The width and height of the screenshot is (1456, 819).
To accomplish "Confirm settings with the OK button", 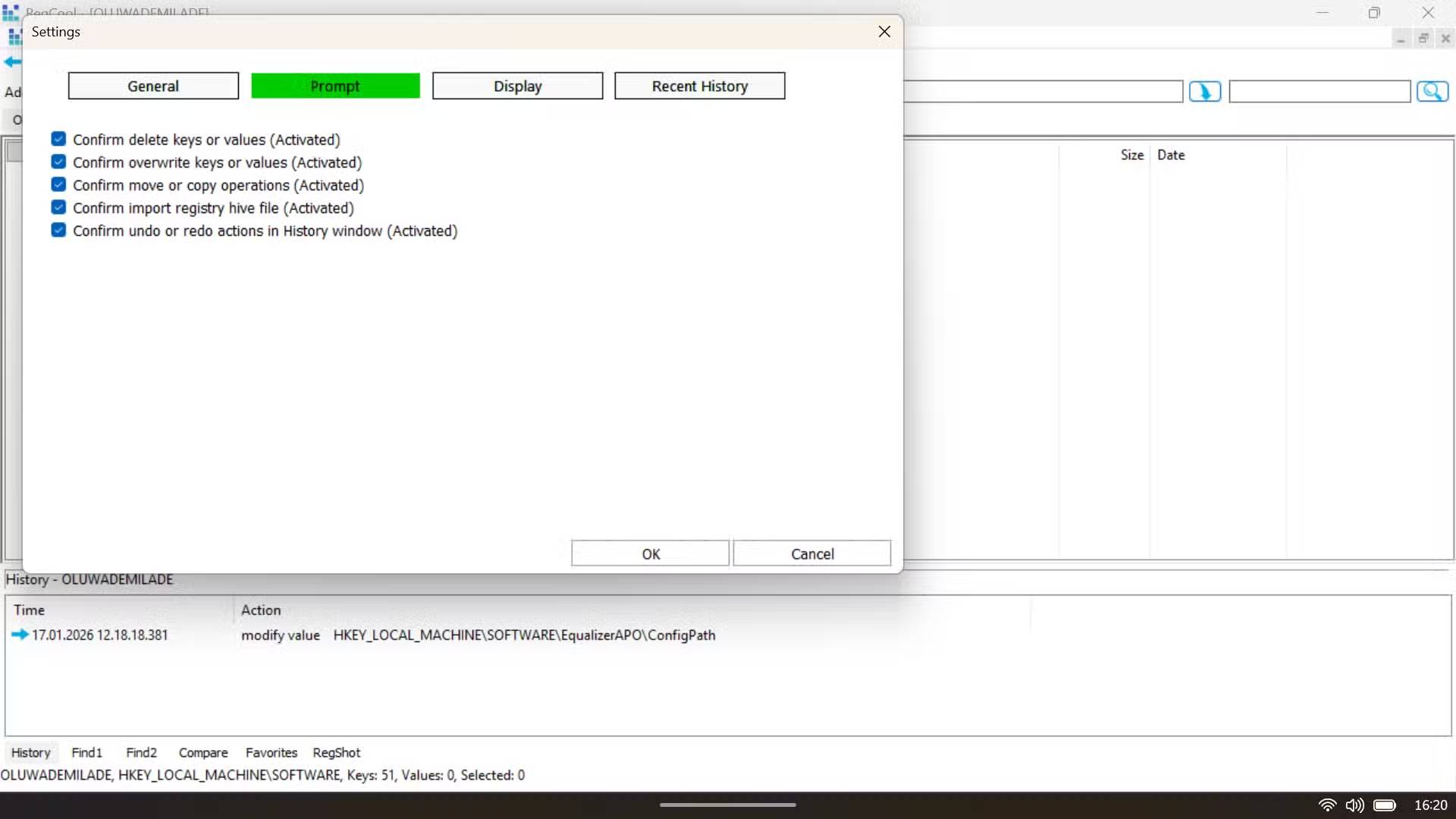I will [x=650, y=553].
